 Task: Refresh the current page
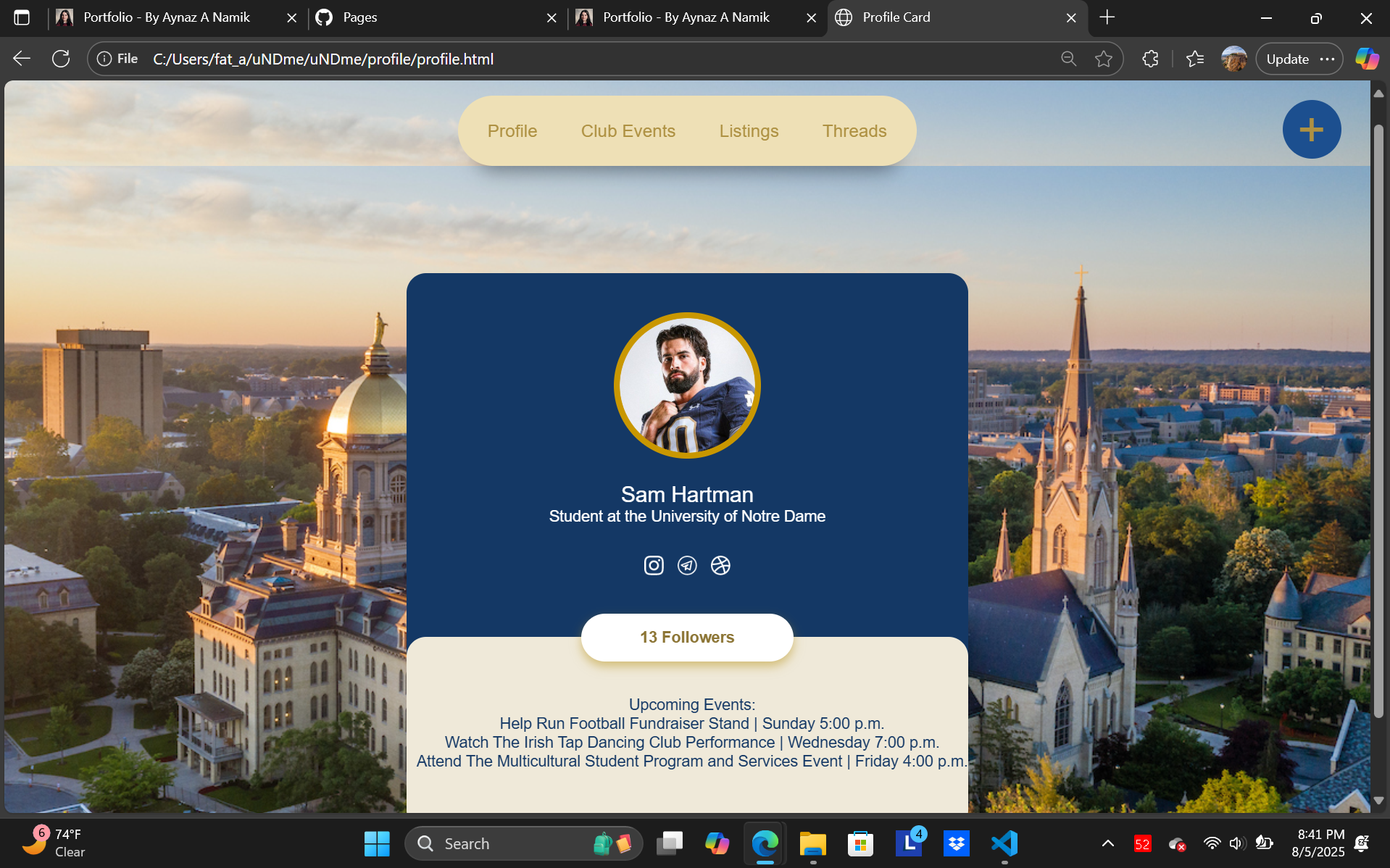61,59
